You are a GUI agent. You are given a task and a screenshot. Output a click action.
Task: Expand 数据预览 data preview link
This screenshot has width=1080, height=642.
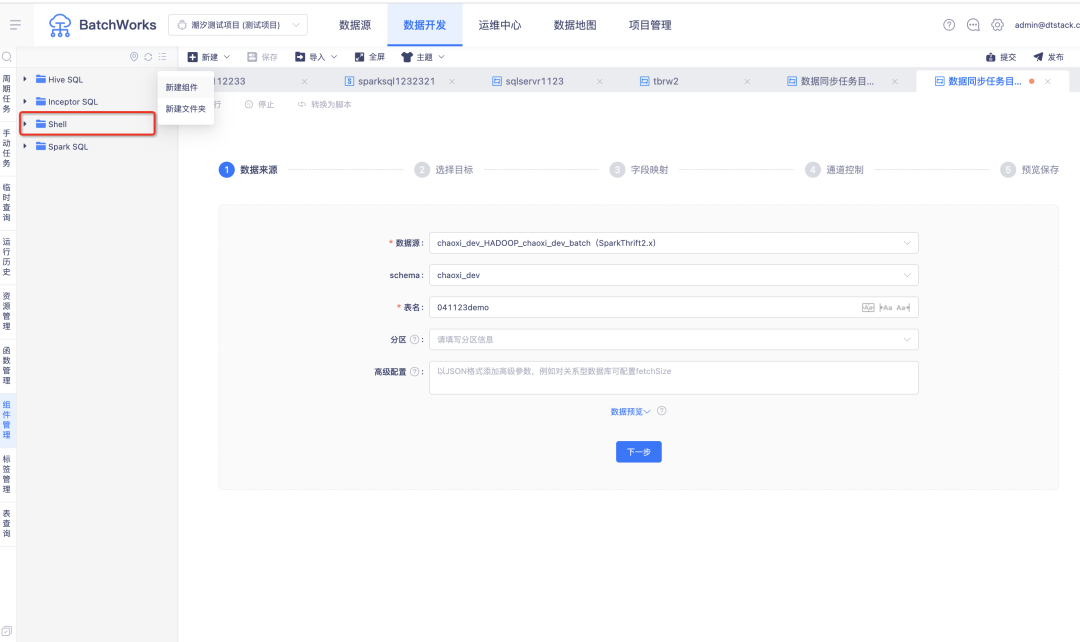[x=630, y=411]
